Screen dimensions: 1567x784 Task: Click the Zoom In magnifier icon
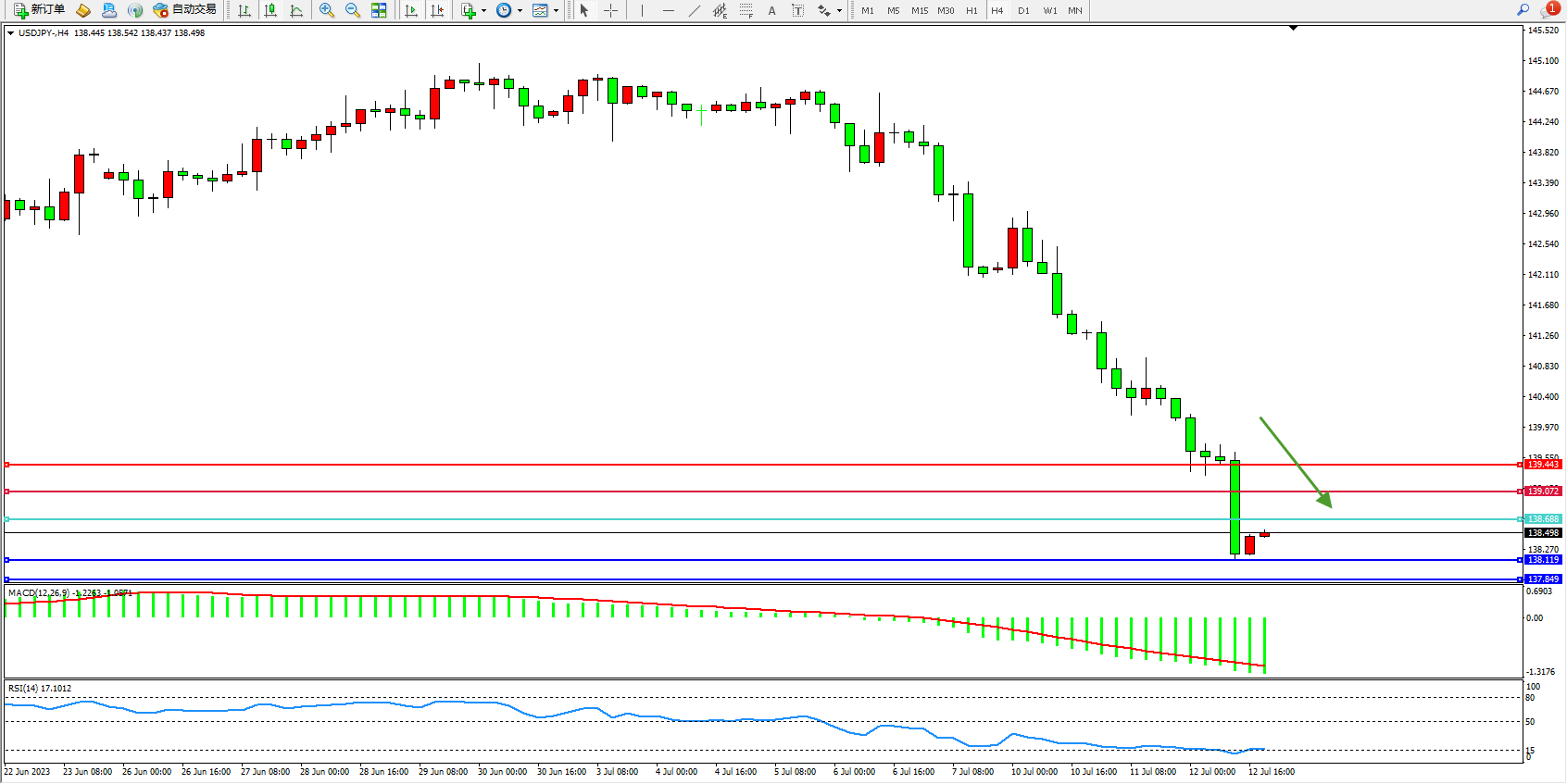327,10
